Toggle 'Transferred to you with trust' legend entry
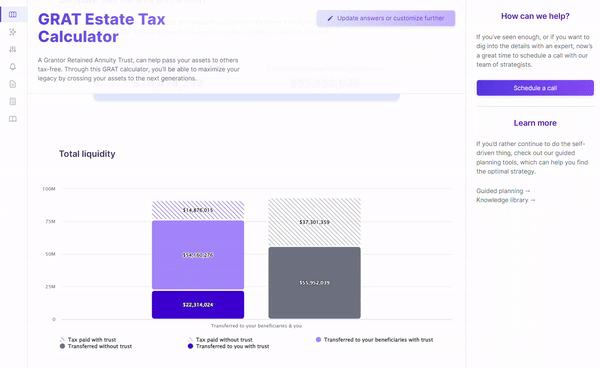The image size is (600, 368). pos(228,346)
